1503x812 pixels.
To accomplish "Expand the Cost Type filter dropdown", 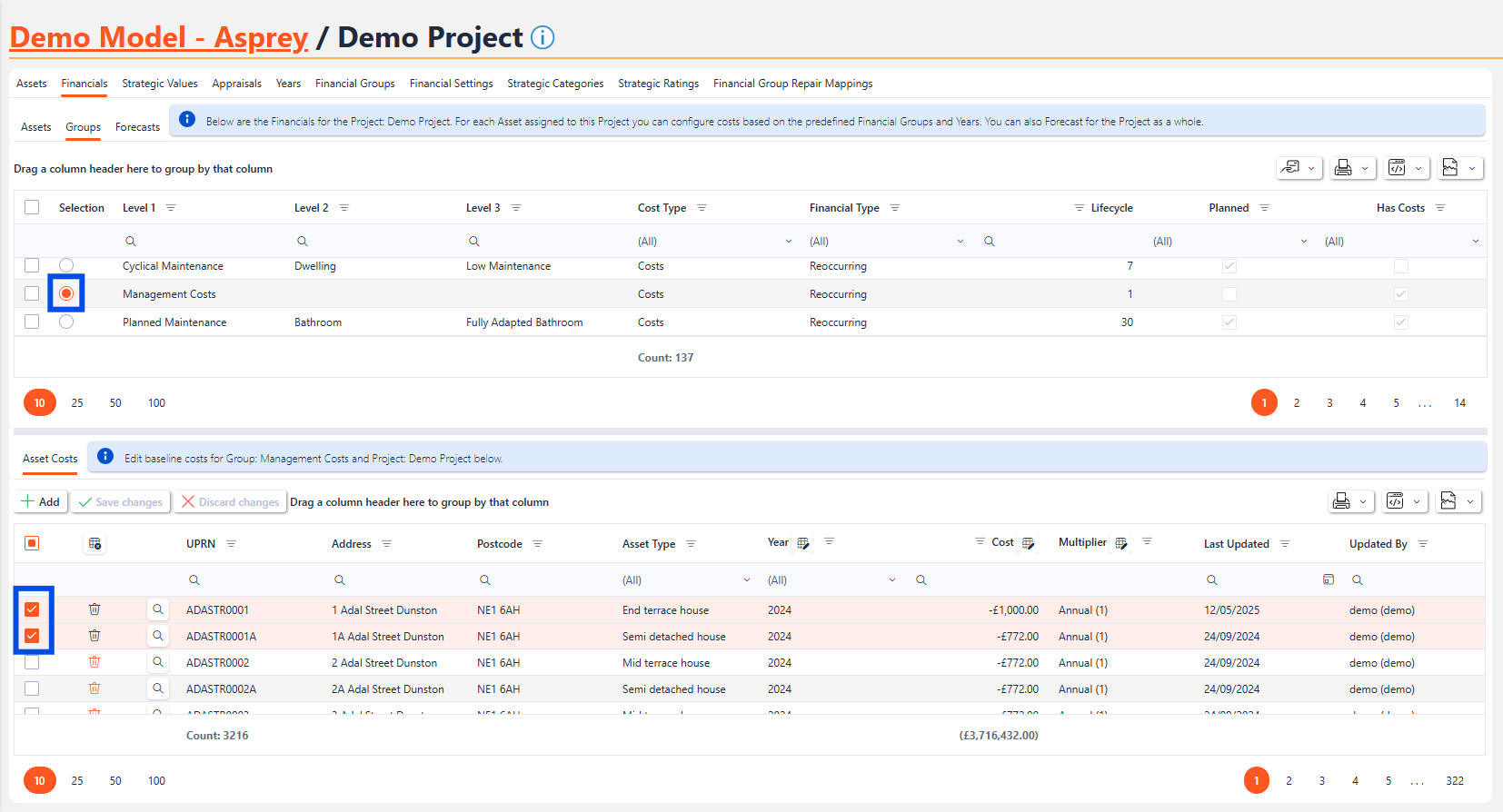I will [x=788, y=242].
